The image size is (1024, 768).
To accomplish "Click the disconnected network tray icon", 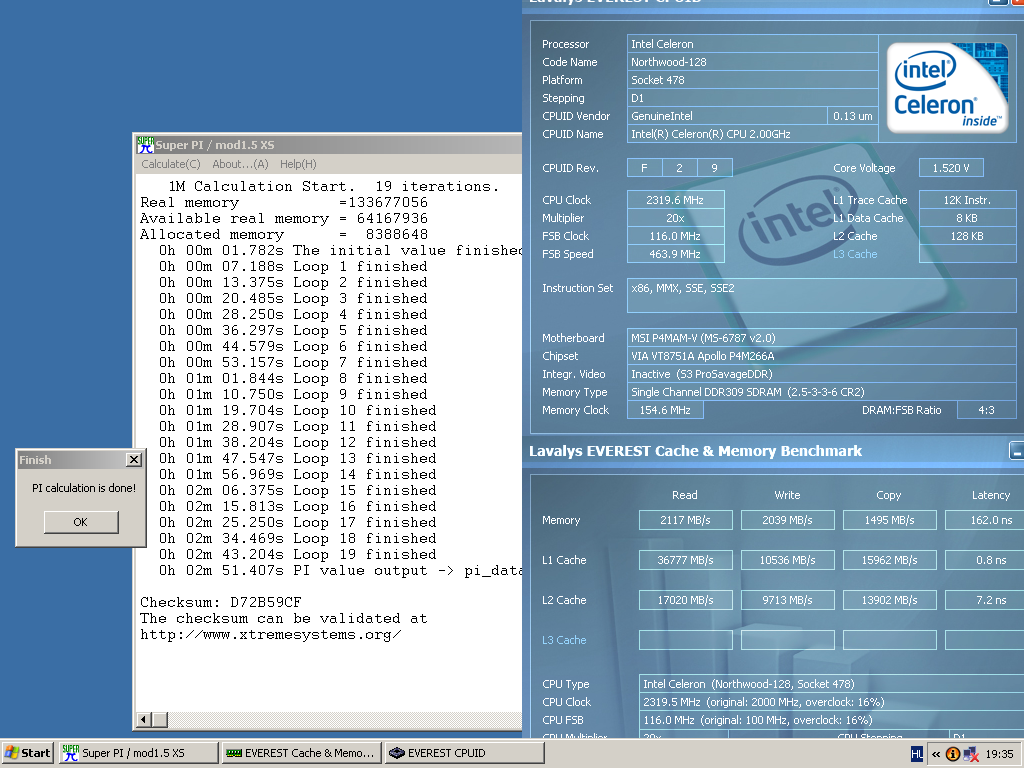I will (x=970, y=754).
